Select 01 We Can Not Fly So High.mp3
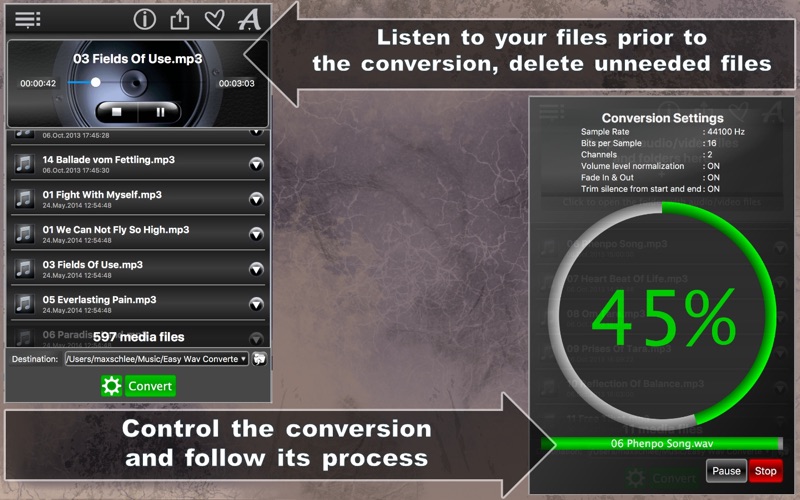 pos(116,230)
